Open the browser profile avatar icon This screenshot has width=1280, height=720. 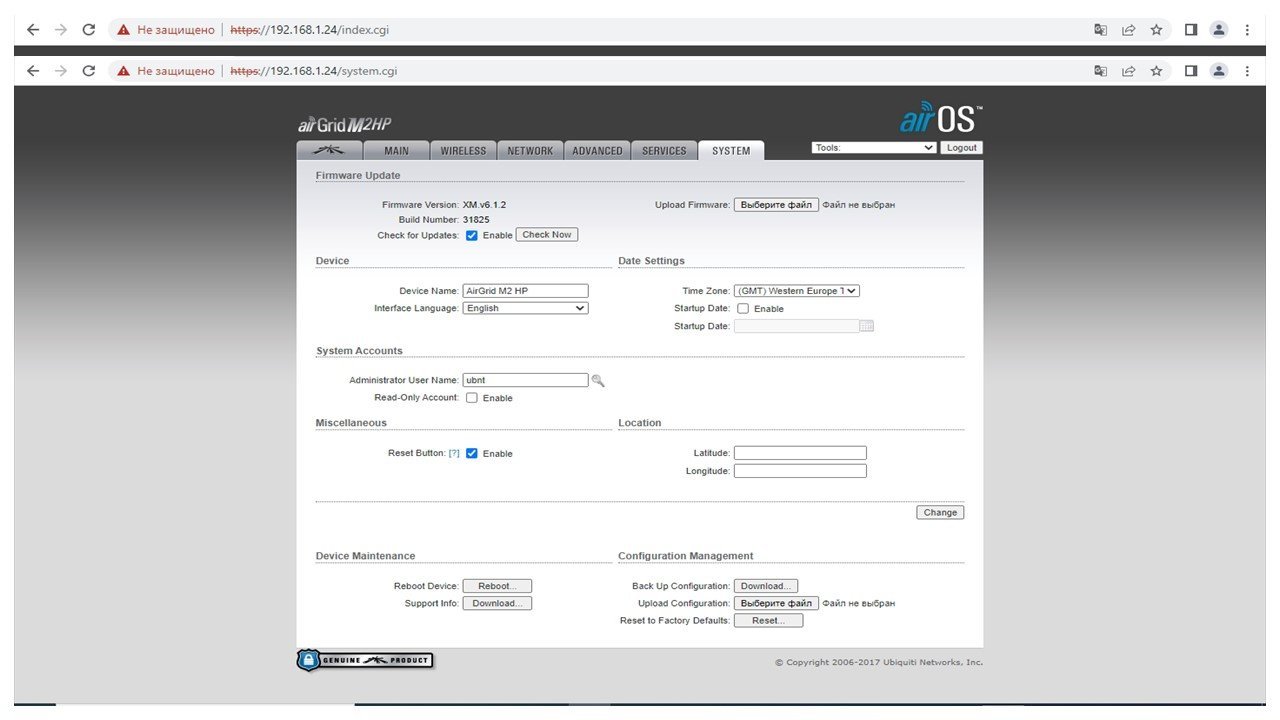click(1218, 71)
